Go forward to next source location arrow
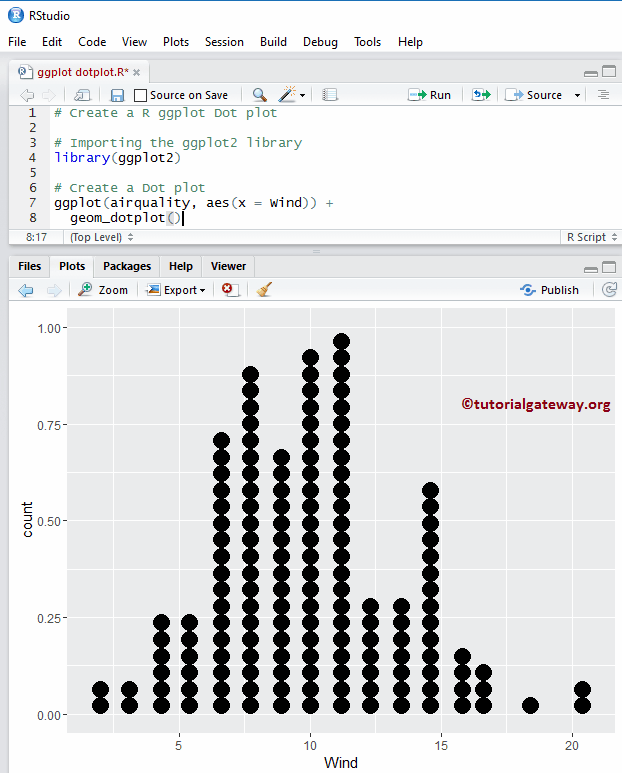This screenshot has width=622, height=773. coord(49,95)
